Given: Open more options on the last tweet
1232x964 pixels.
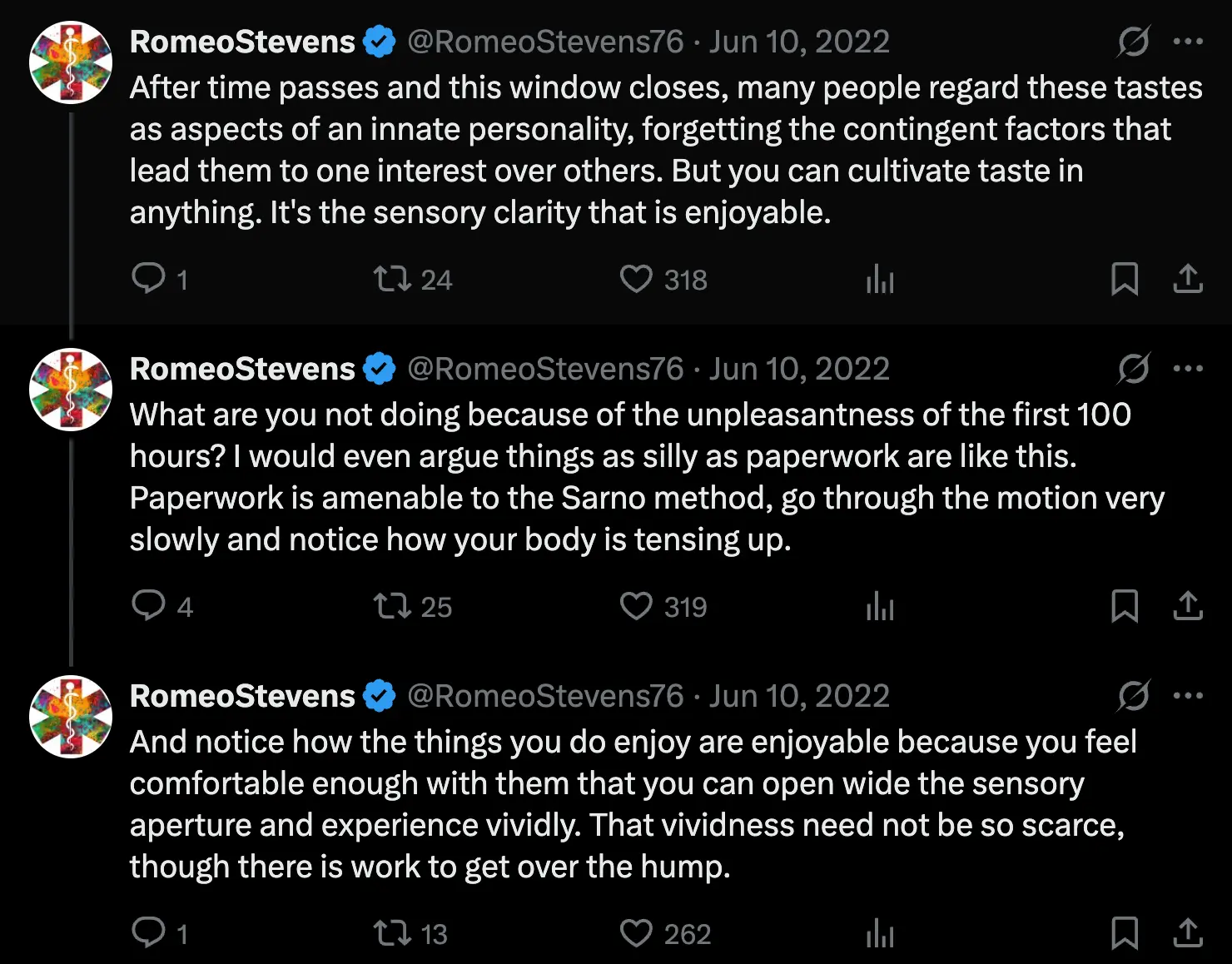Looking at the screenshot, I should 1188,696.
